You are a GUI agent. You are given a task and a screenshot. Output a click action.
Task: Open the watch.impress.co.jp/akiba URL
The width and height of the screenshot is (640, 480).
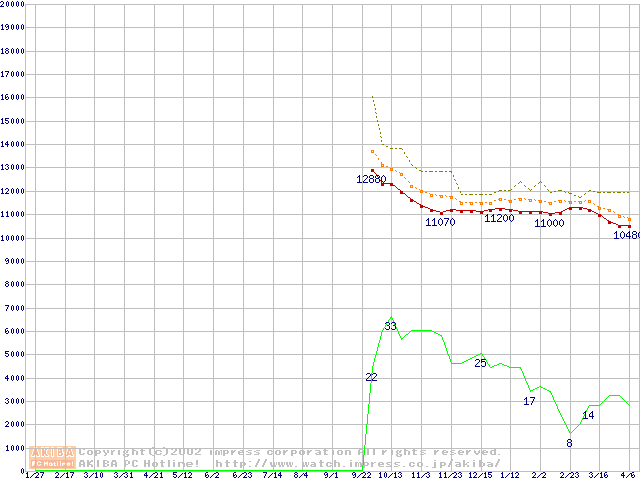[x=357, y=463]
